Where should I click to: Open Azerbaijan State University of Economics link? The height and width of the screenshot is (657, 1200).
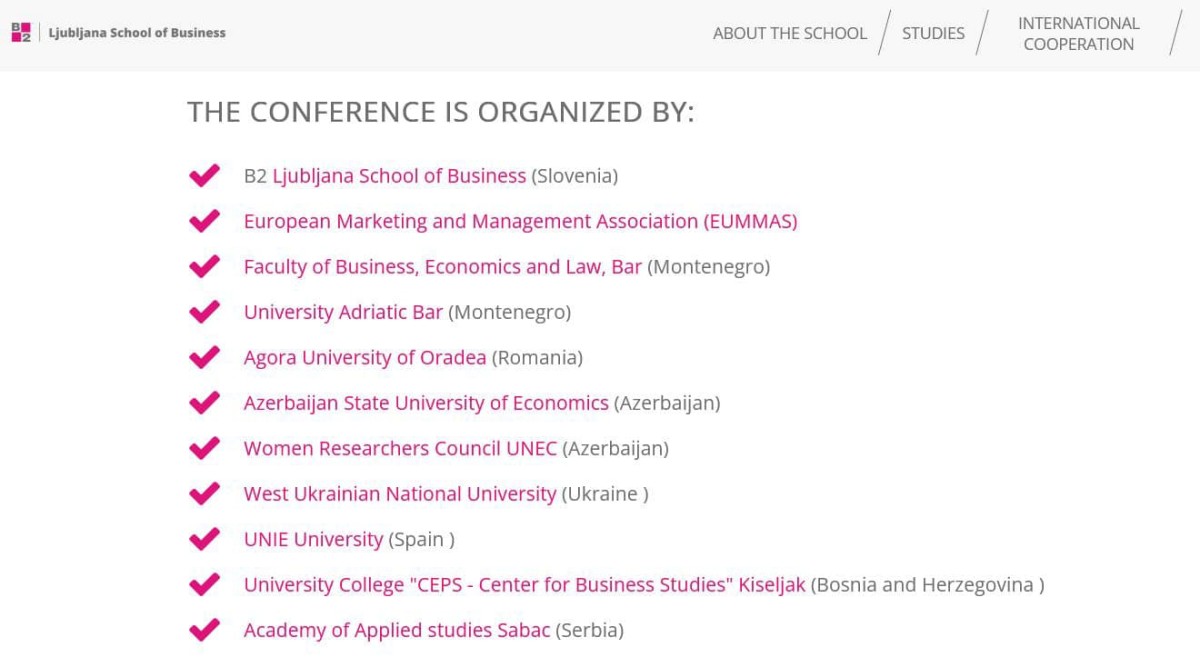click(426, 403)
